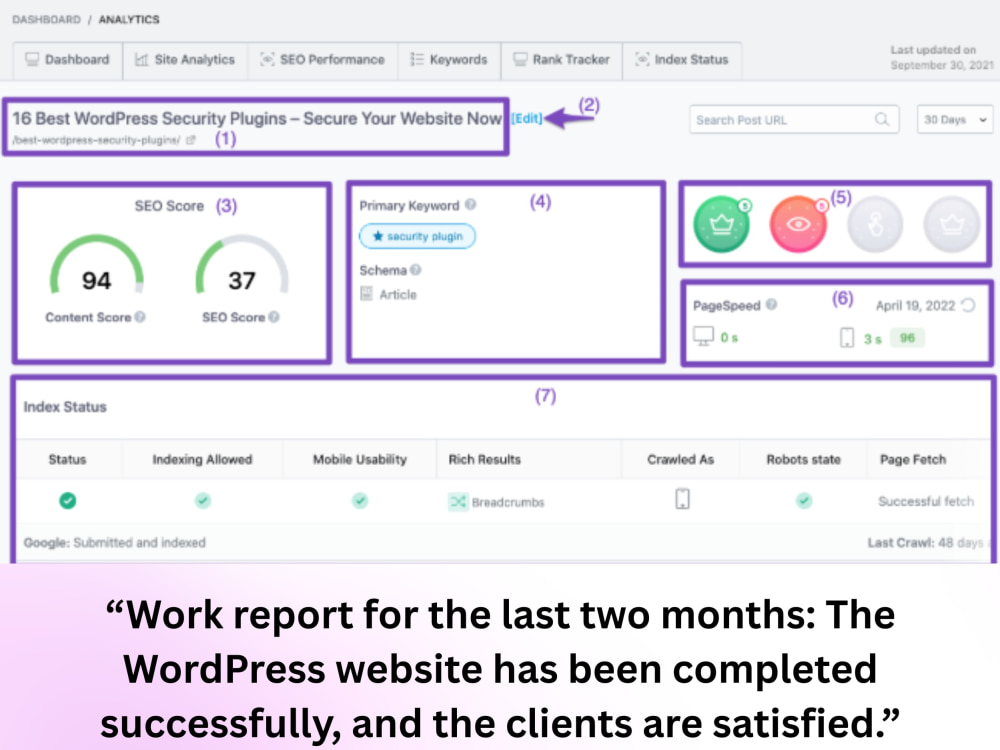Screen dimensions: 1000x750
Task: Click the Robots state column header
Action: click(804, 459)
